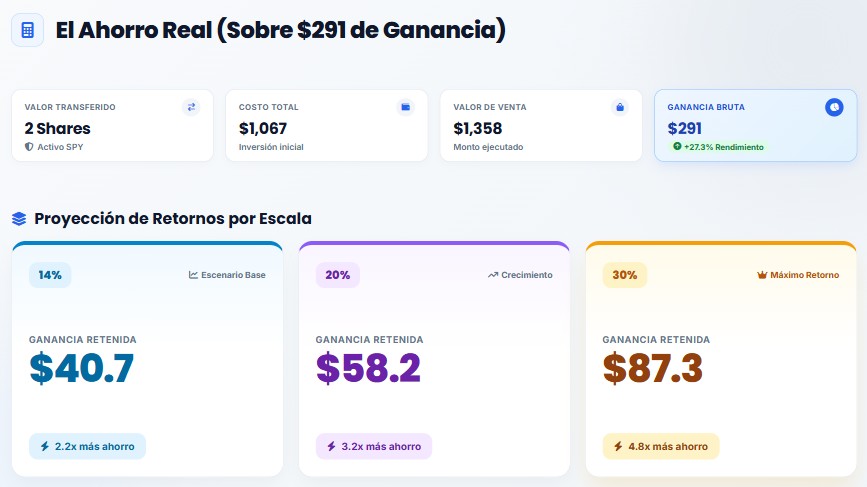Click the chart icon beside Escenario Base
This screenshot has width=867, height=487.
(193, 275)
